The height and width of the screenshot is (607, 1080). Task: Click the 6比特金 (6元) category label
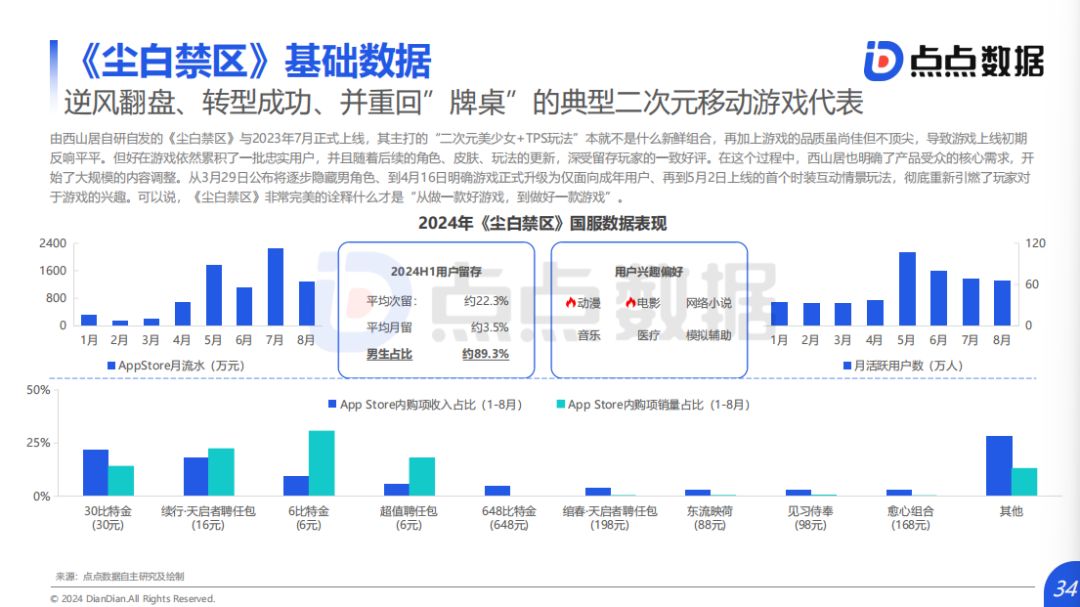(x=309, y=518)
